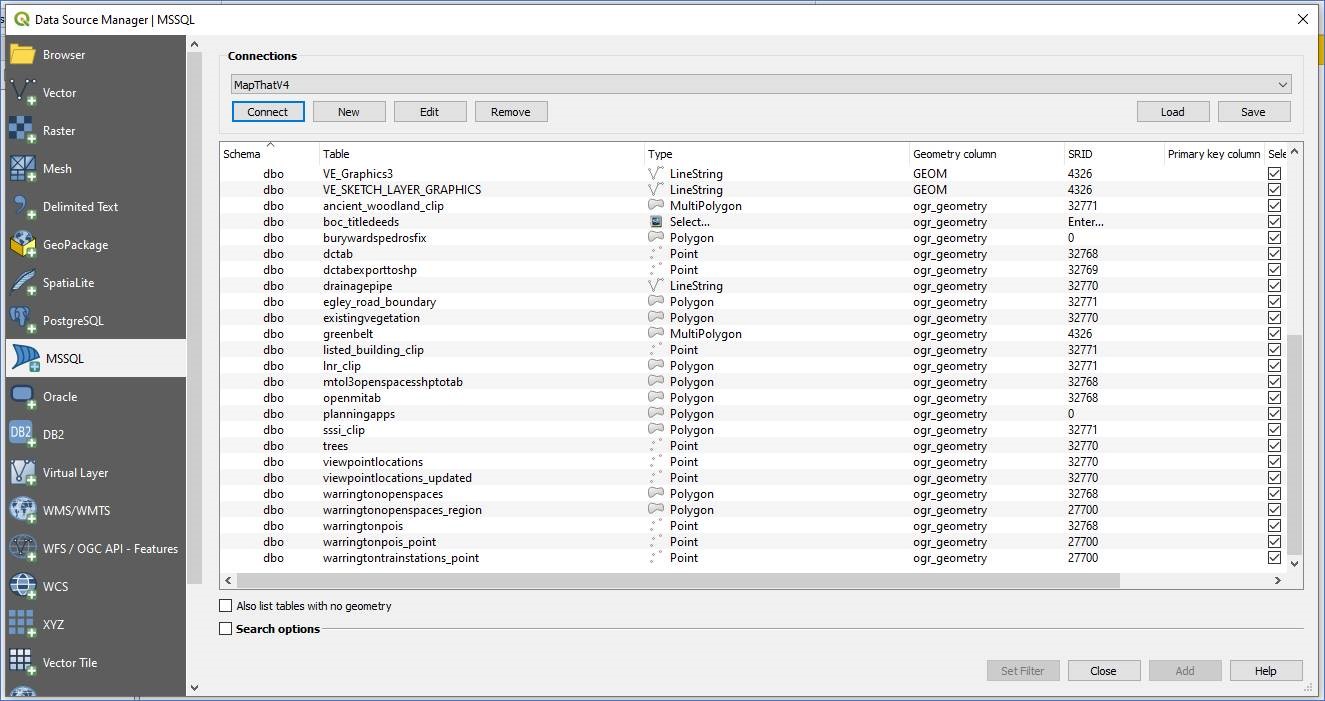
Task: Sort by Primary key column header
Action: 1214,154
